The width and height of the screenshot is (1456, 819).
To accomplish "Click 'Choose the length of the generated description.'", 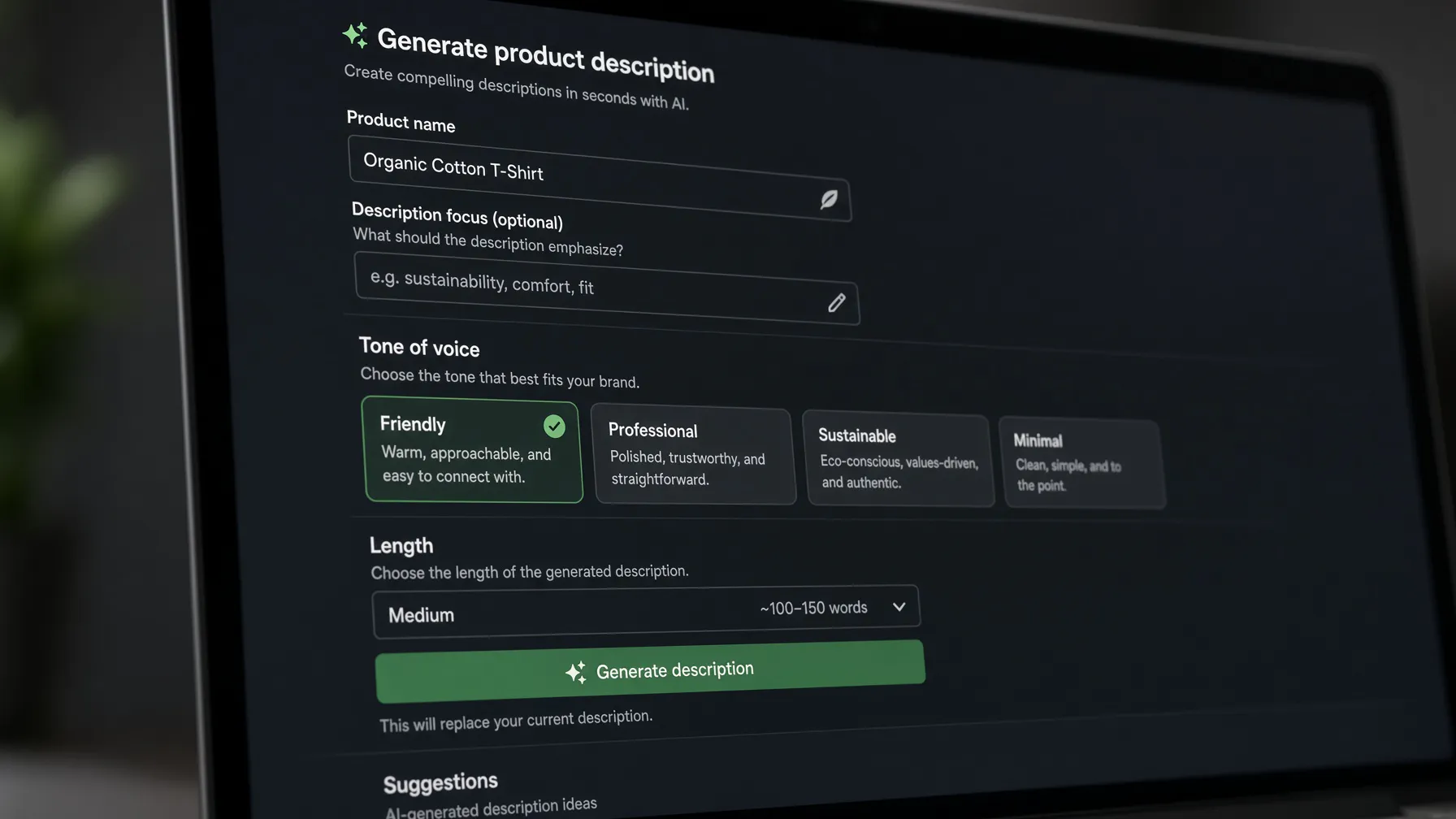I will pos(530,572).
